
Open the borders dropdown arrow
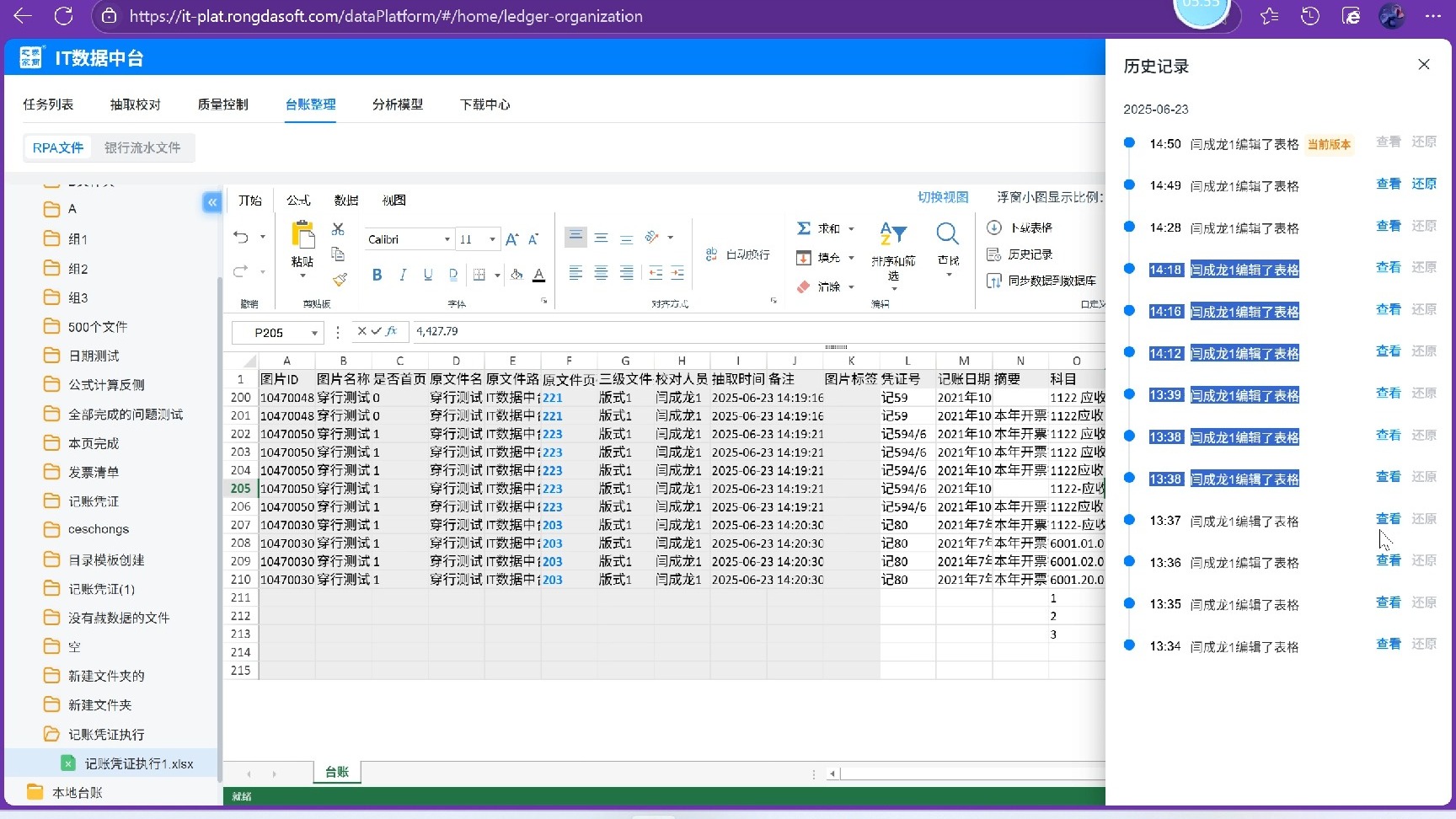497,276
